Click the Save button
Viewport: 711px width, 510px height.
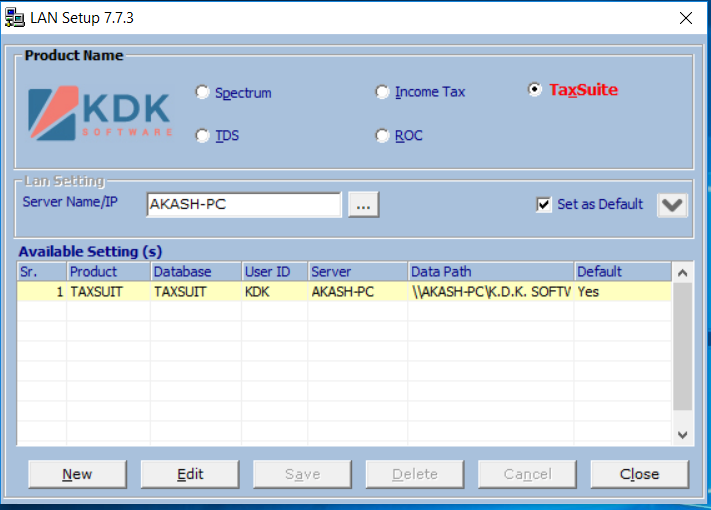pyautogui.click(x=302, y=474)
